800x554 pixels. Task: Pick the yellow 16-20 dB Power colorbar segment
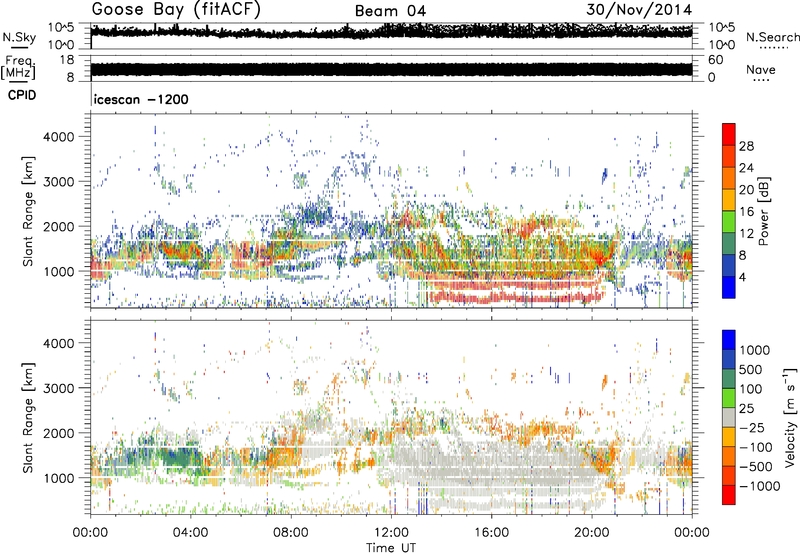pyautogui.click(x=729, y=199)
